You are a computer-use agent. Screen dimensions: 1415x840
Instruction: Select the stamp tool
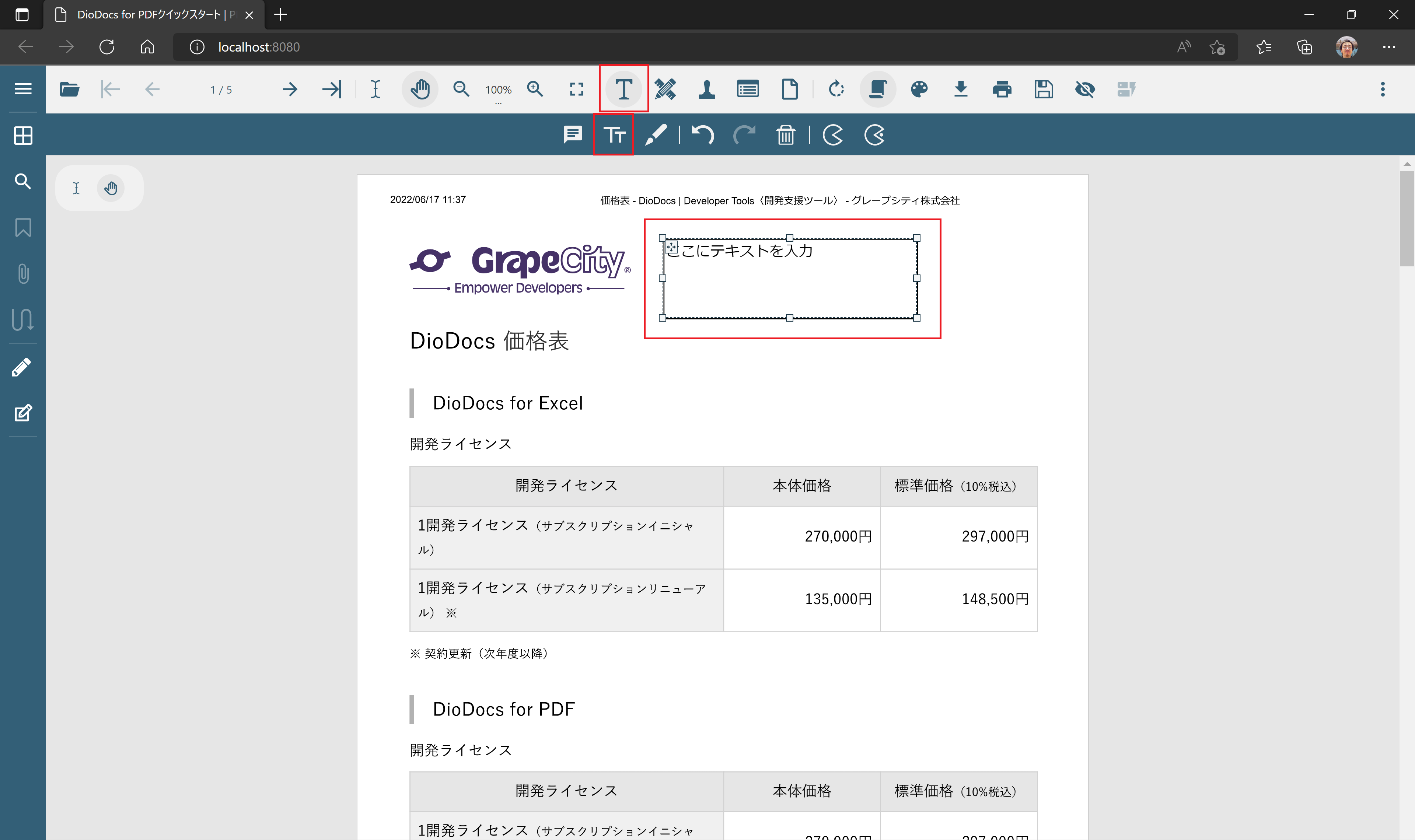click(x=706, y=90)
